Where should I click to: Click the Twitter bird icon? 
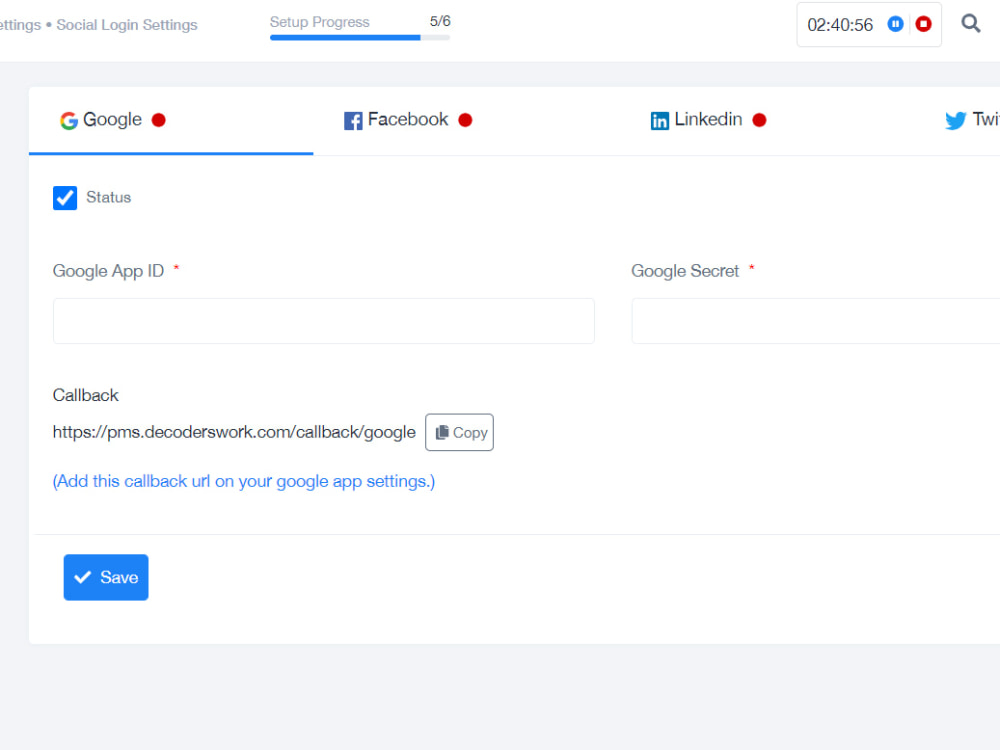[x=955, y=120]
